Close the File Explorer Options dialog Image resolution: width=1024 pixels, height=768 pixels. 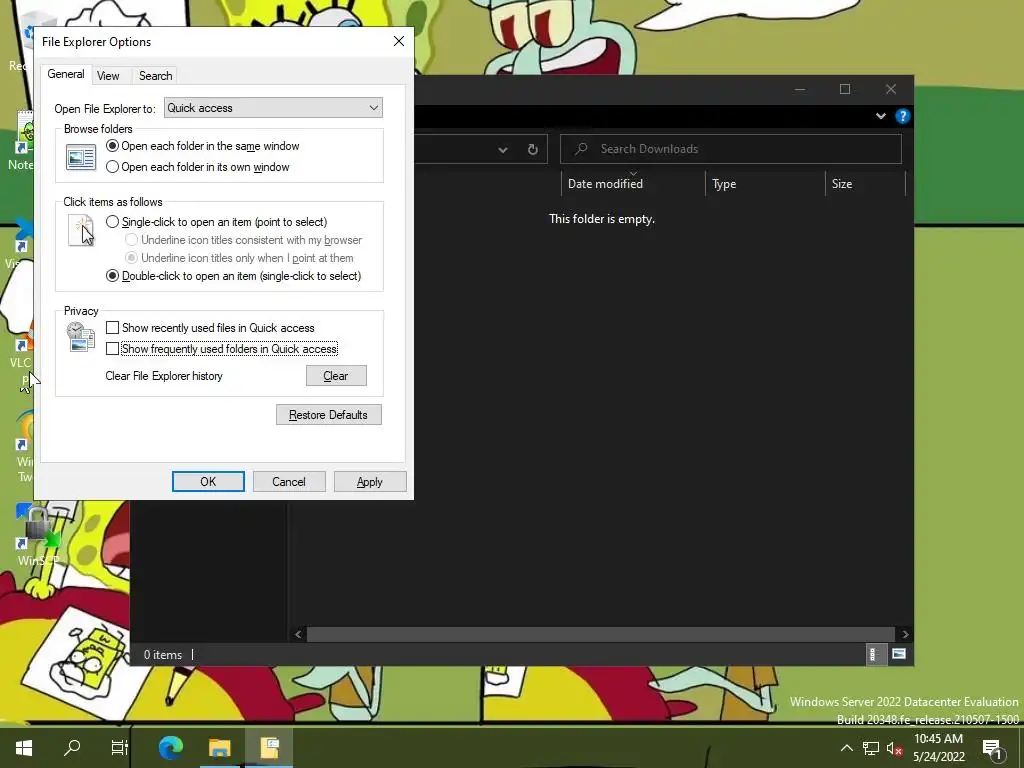tap(399, 41)
